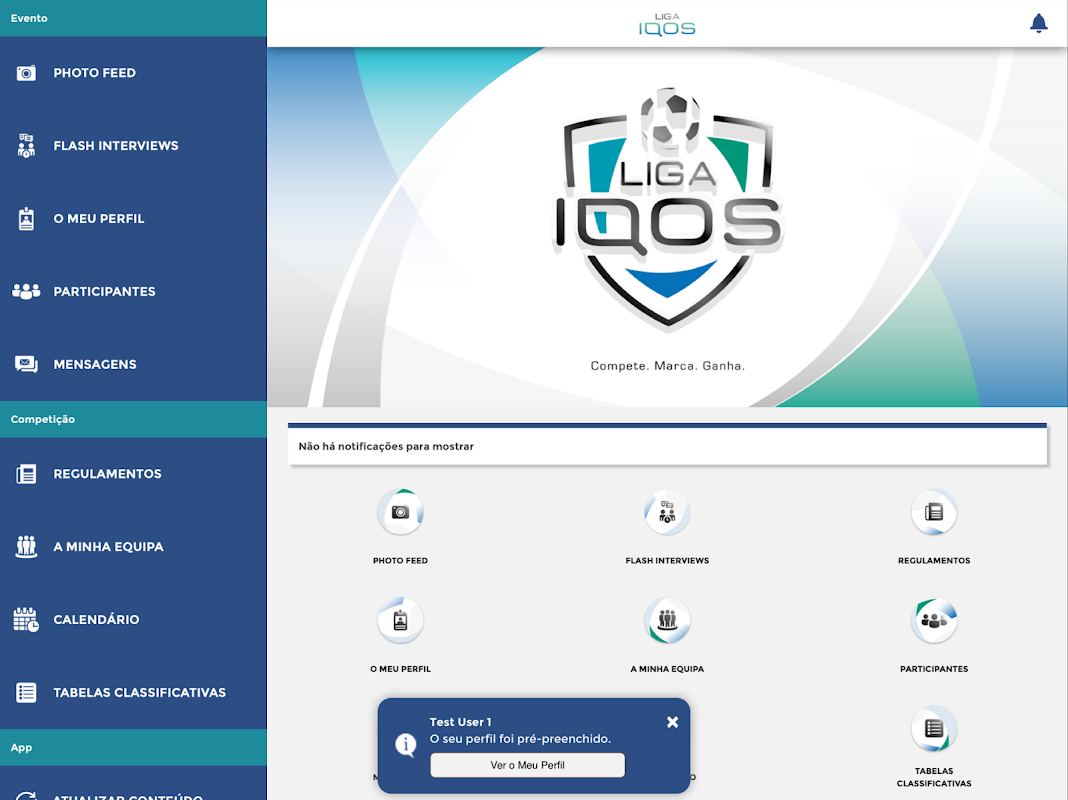This screenshot has width=1068, height=800.
Task: Select MENSAGENS menu label in sidebar
Action: click(x=95, y=364)
